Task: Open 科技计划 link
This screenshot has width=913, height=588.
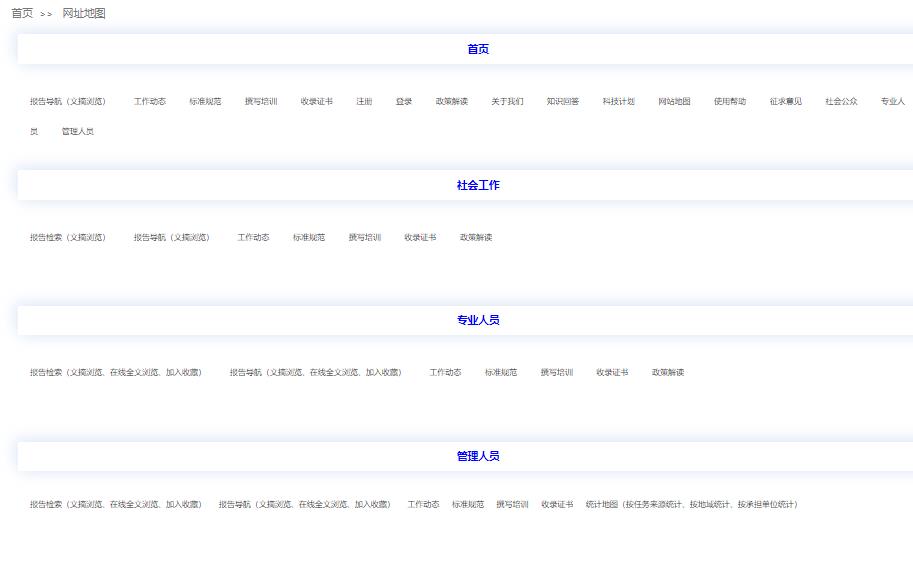Action: point(618,102)
